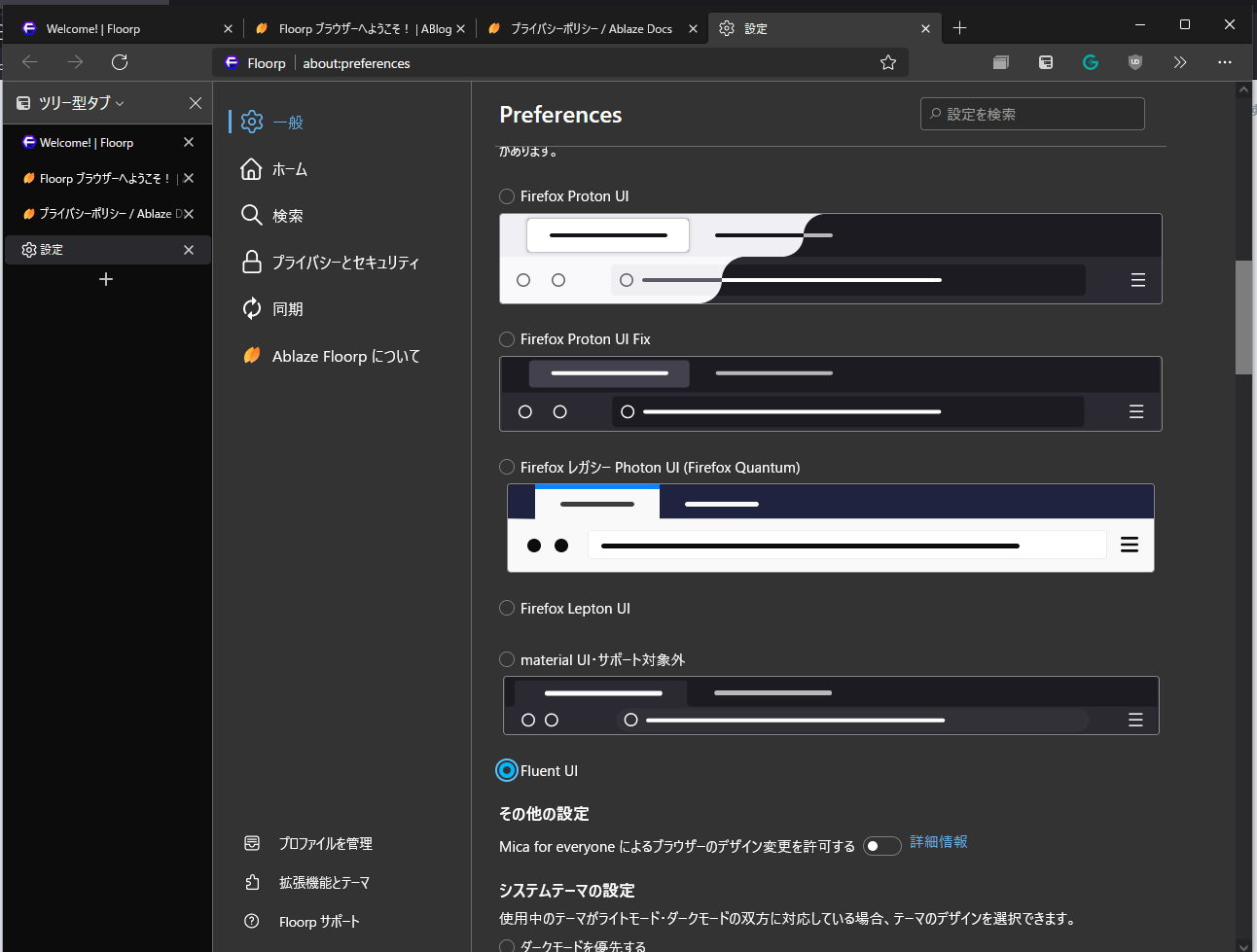
Task: Open a new tab with the plus button
Action: 959,28
